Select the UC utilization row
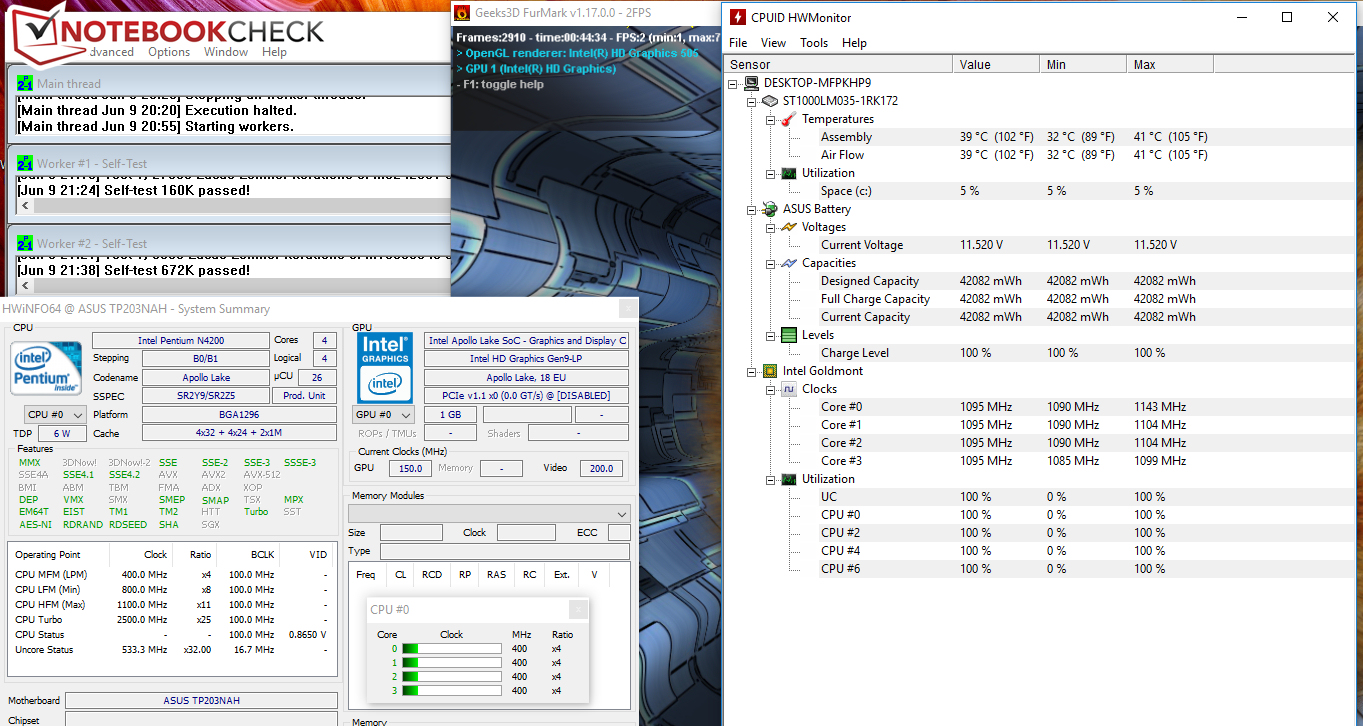Viewport: 1363px width, 726px height. coord(1040,497)
